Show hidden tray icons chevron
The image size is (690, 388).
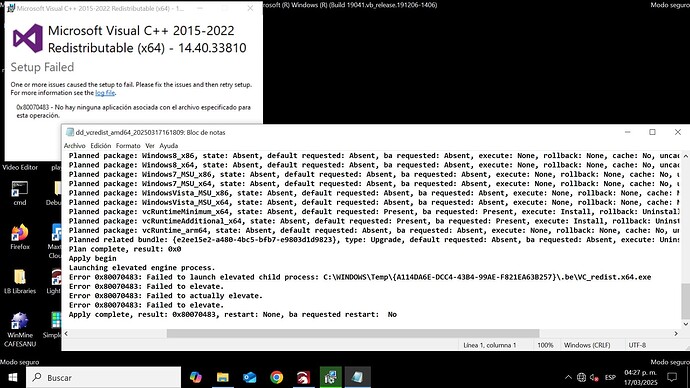tap(568, 377)
